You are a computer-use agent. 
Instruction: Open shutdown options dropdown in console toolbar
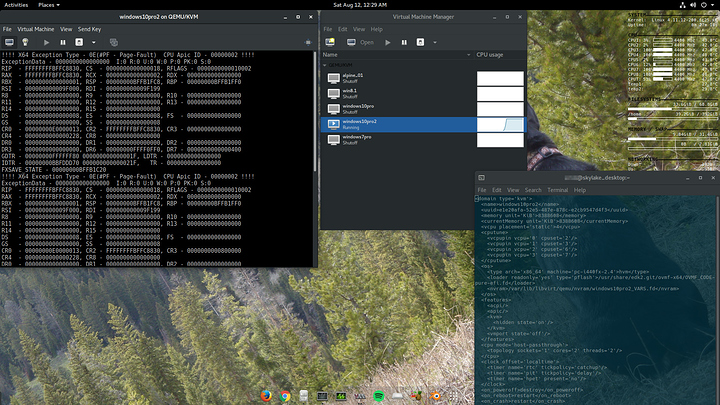click(93, 42)
